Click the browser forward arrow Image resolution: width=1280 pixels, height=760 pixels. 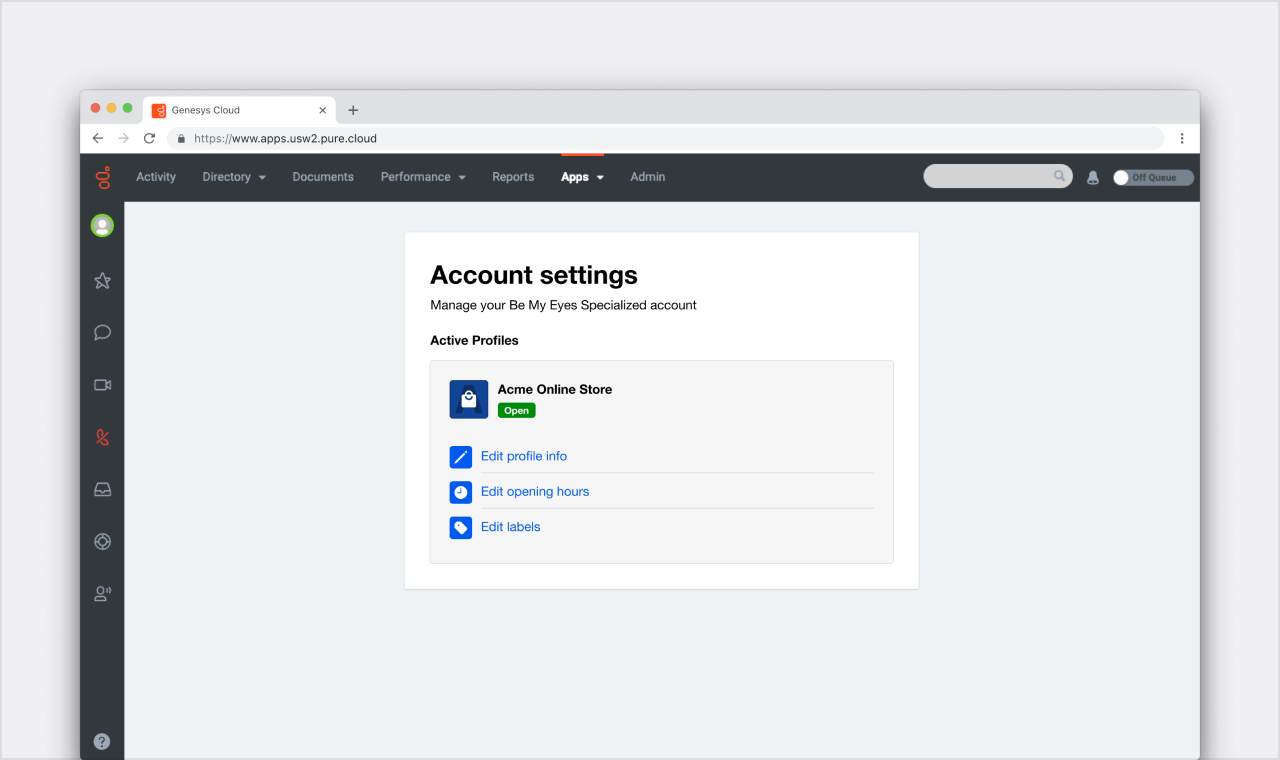click(123, 138)
